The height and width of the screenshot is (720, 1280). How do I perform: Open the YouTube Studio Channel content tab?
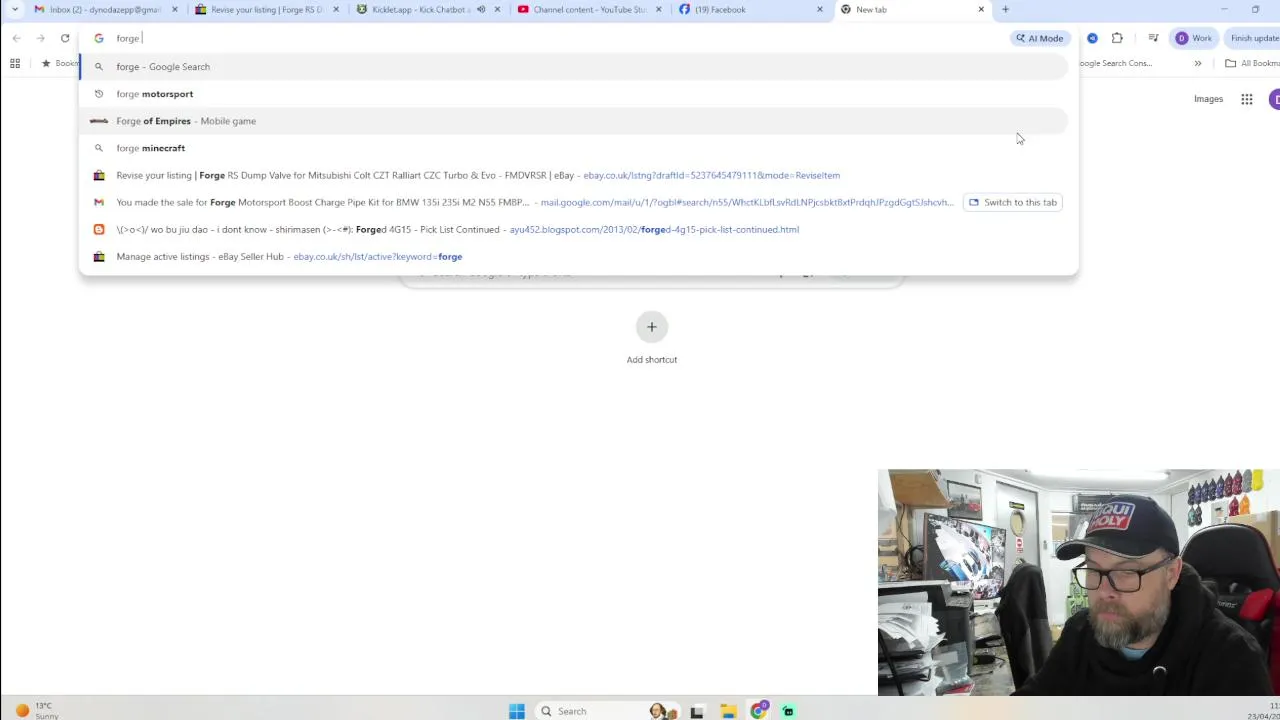[589, 10]
